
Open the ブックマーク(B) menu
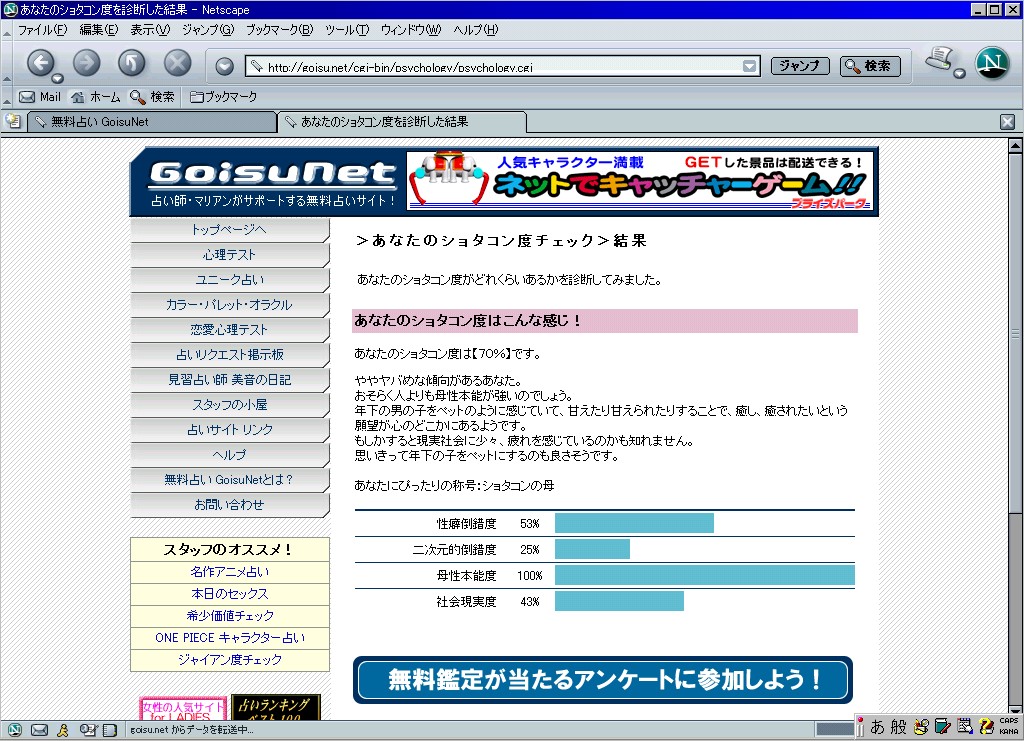(x=280, y=30)
